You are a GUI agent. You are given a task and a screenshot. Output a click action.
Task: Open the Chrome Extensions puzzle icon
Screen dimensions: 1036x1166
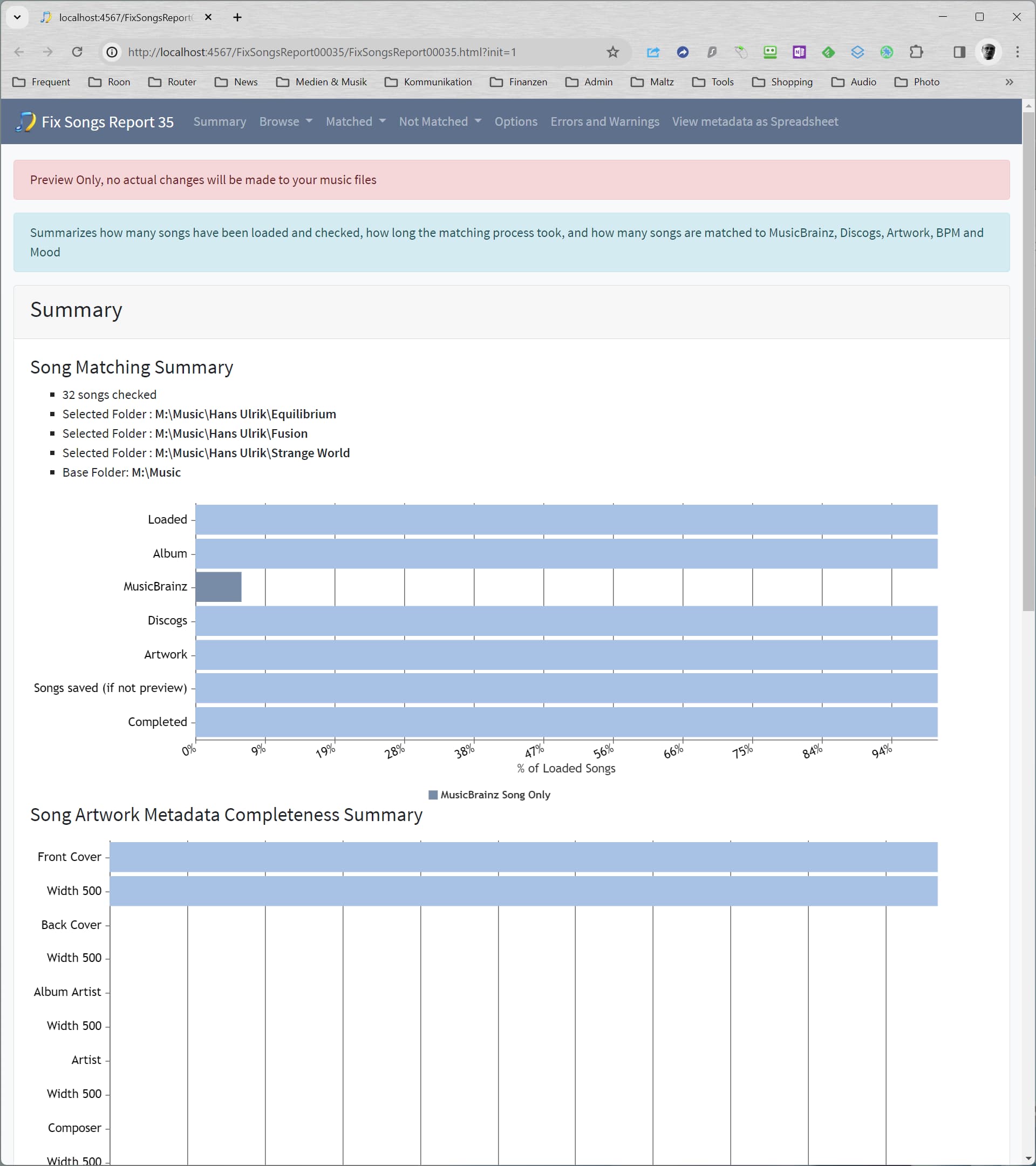click(x=916, y=52)
